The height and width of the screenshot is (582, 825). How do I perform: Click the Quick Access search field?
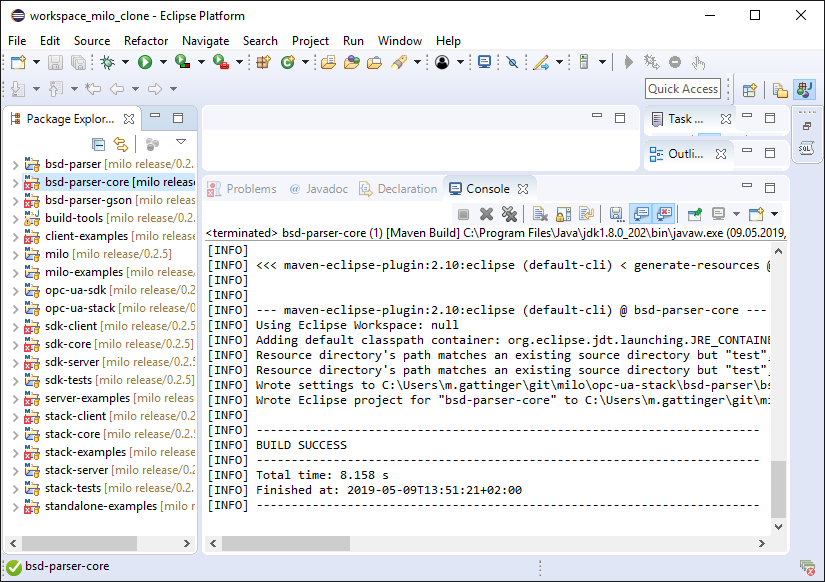click(683, 89)
